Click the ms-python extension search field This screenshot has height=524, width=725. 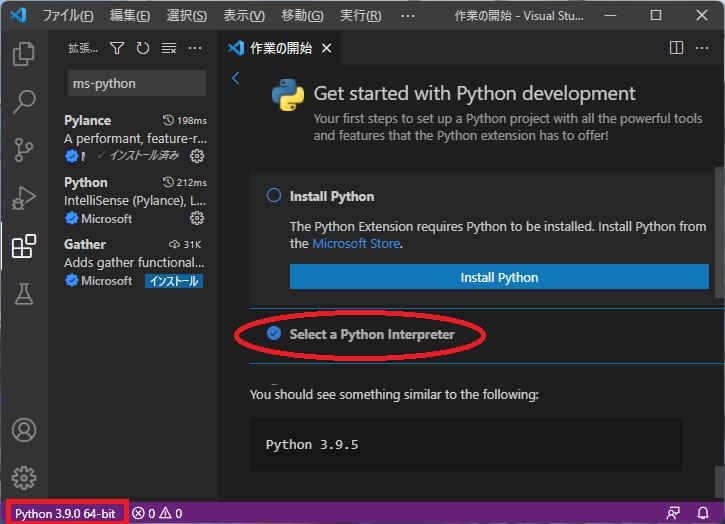pos(135,83)
